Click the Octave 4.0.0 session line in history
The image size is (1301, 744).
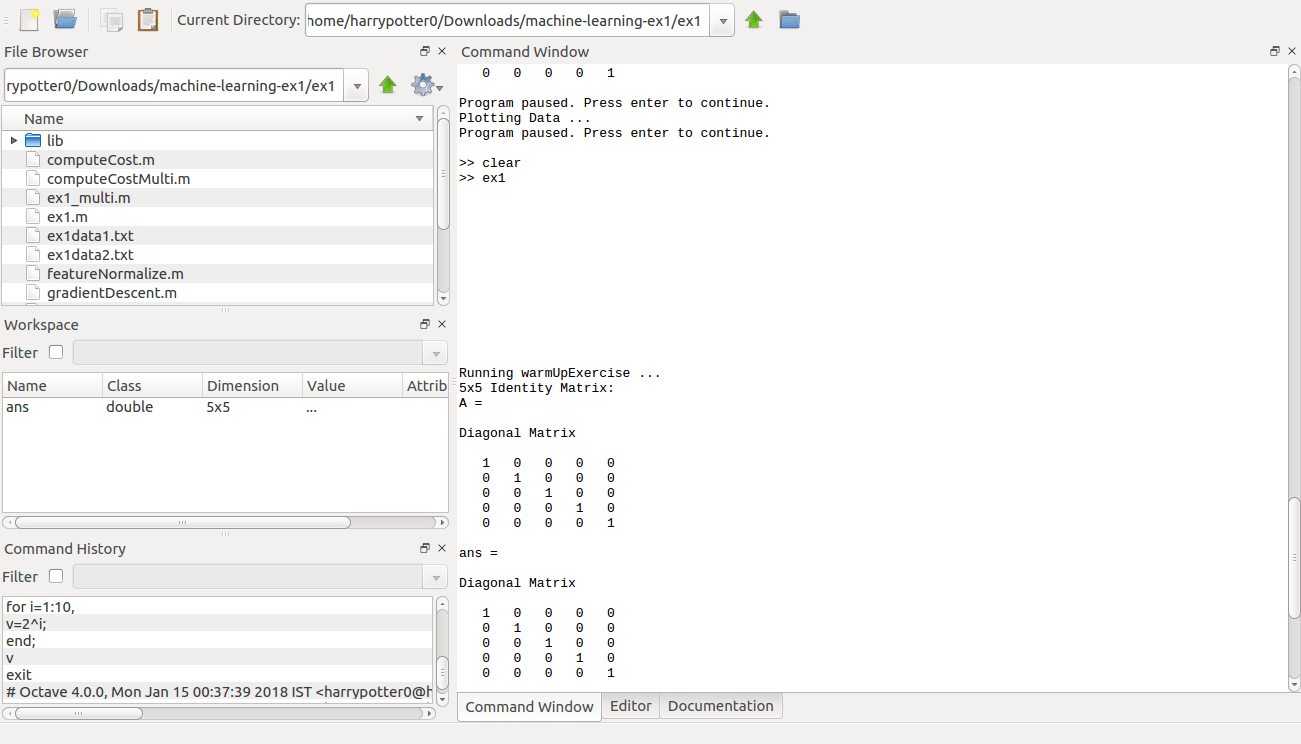(x=219, y=692)
